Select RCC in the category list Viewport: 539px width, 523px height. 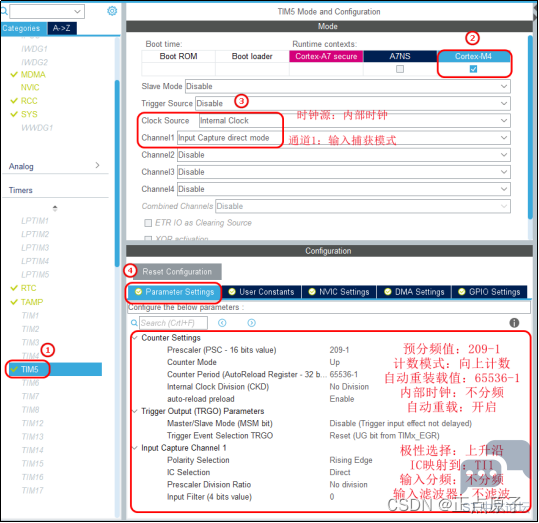click(x=29, y=101)
